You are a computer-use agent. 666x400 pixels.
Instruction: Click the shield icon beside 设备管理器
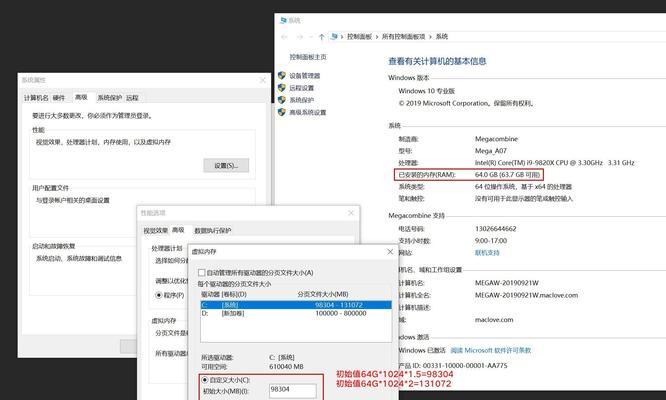282,75
